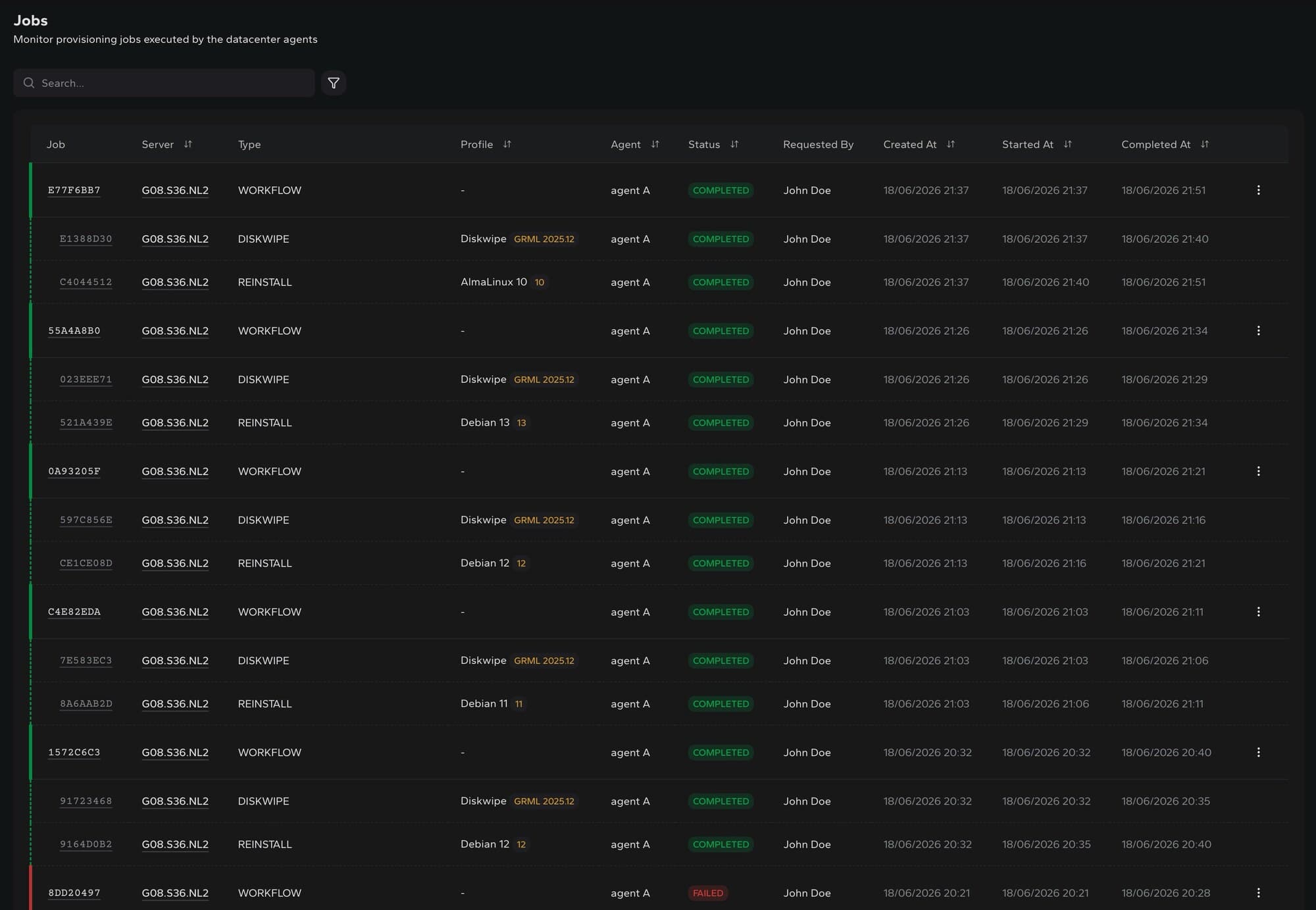
Task: Open job E77F6BB7 link
Action: click(74, 190)
